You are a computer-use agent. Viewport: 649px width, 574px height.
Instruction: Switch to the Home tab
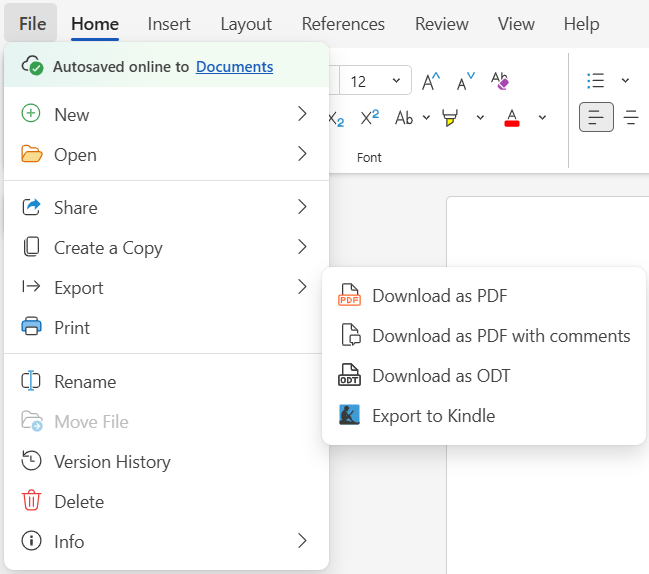pos(95,24)
